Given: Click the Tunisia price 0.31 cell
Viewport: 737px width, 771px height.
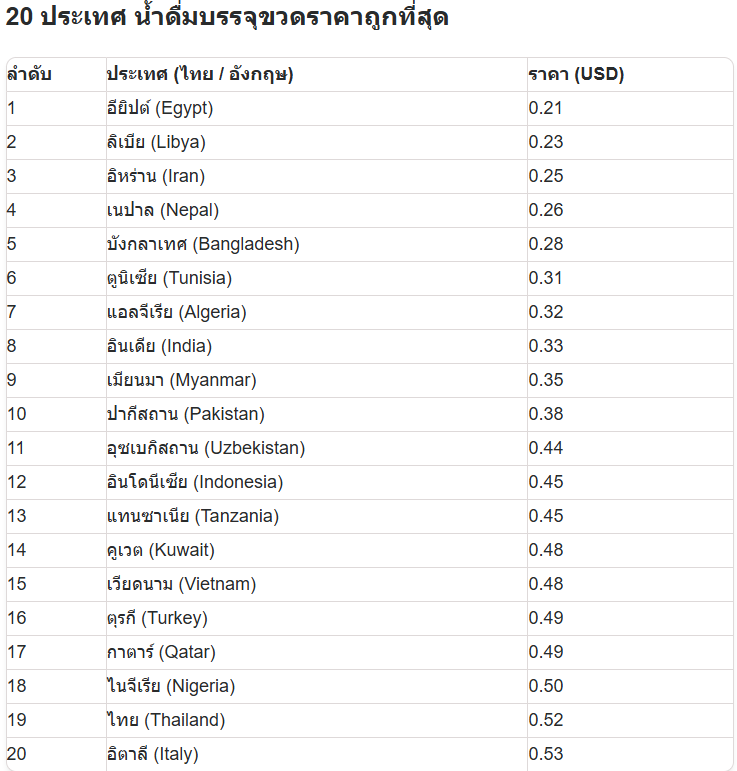Looking at the screenshot, I should (x=630, y=278).
